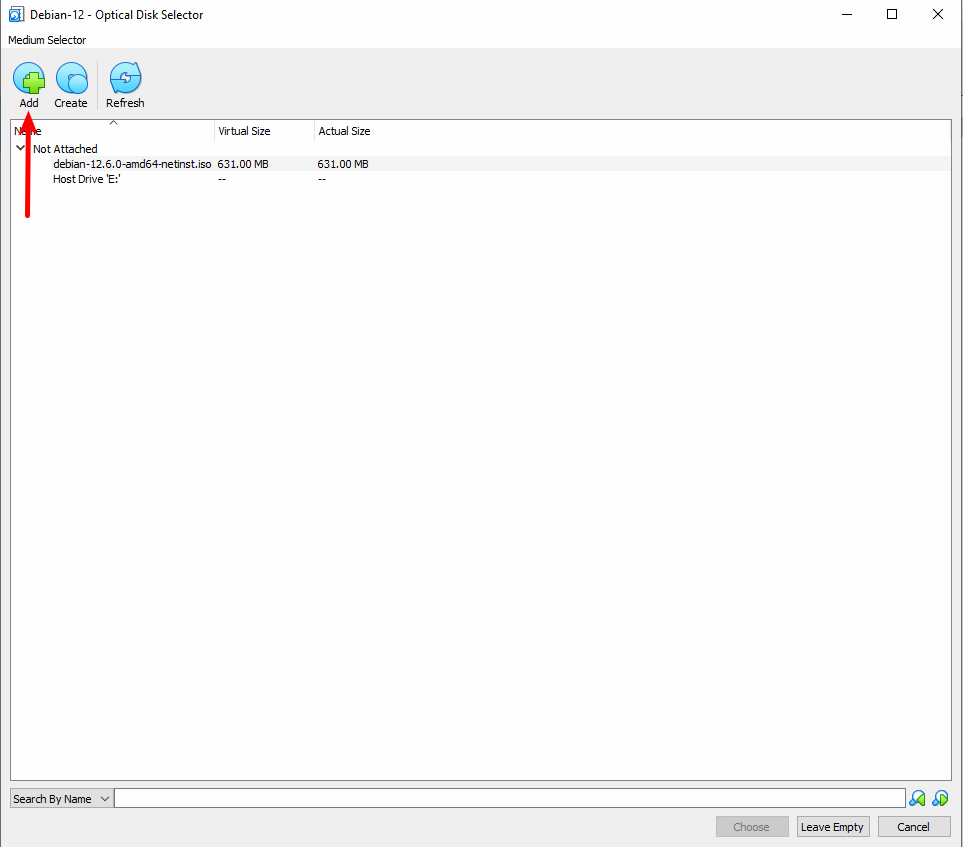Screen dimensions: 963x847
Task: Refresh the medium list
Action: (125, 79)
